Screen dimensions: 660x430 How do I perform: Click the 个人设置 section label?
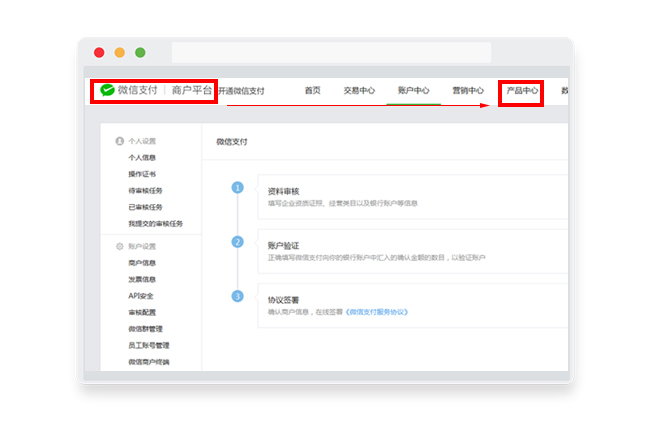[x=142, y=141]
